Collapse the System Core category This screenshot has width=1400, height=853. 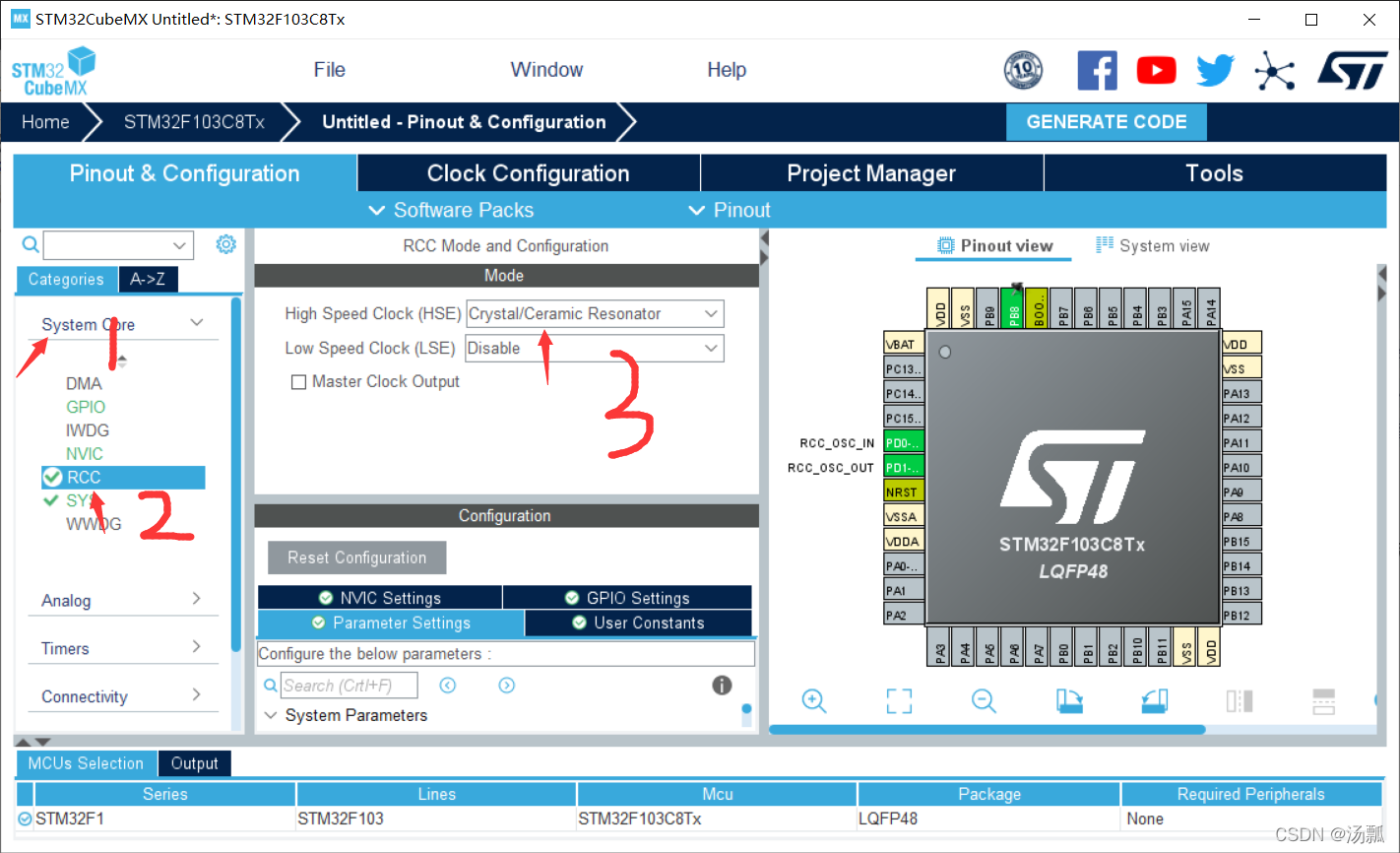point(197,323)
